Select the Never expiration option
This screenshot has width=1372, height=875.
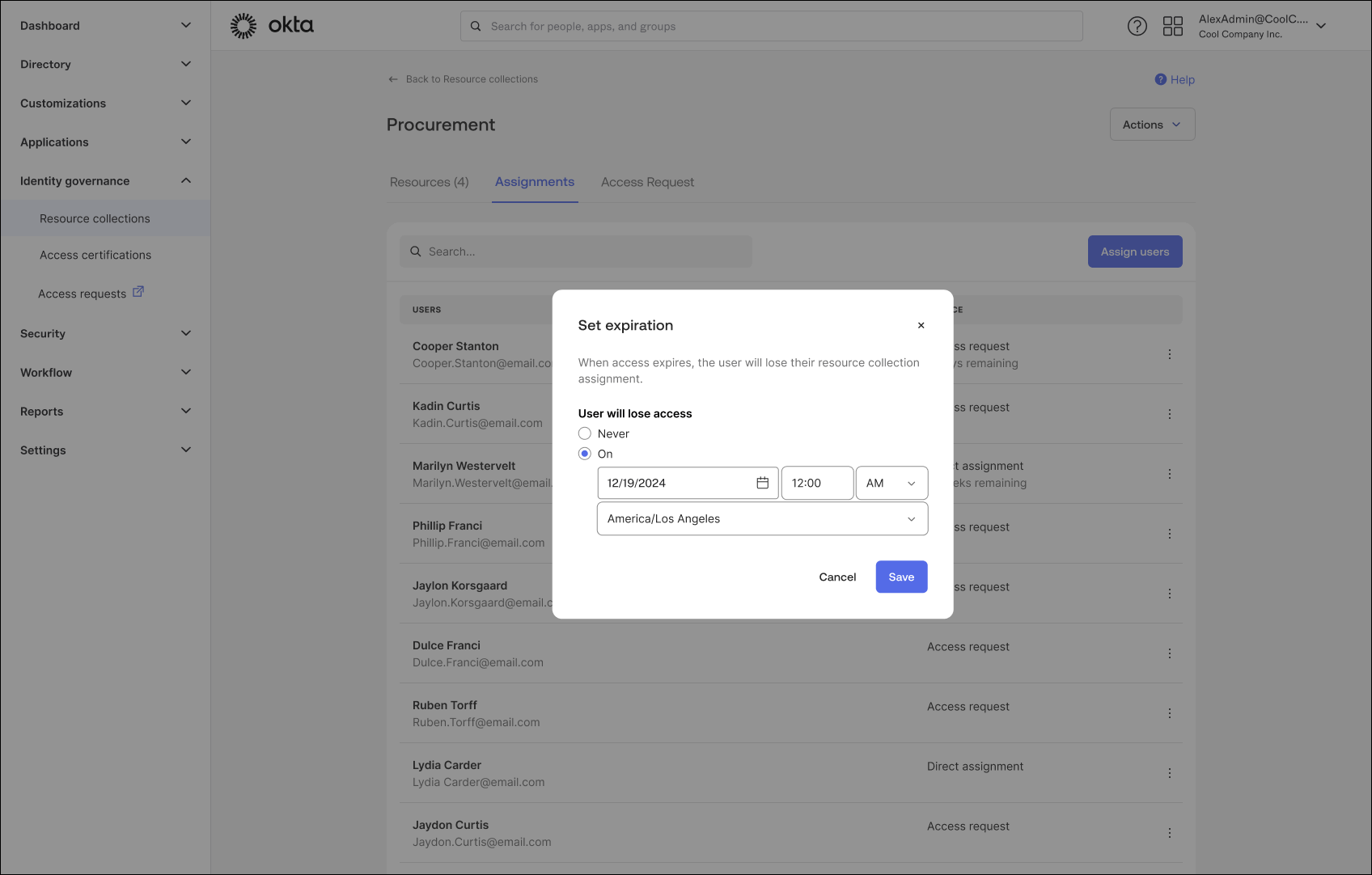pyautogui.click(x=584, y=433)
